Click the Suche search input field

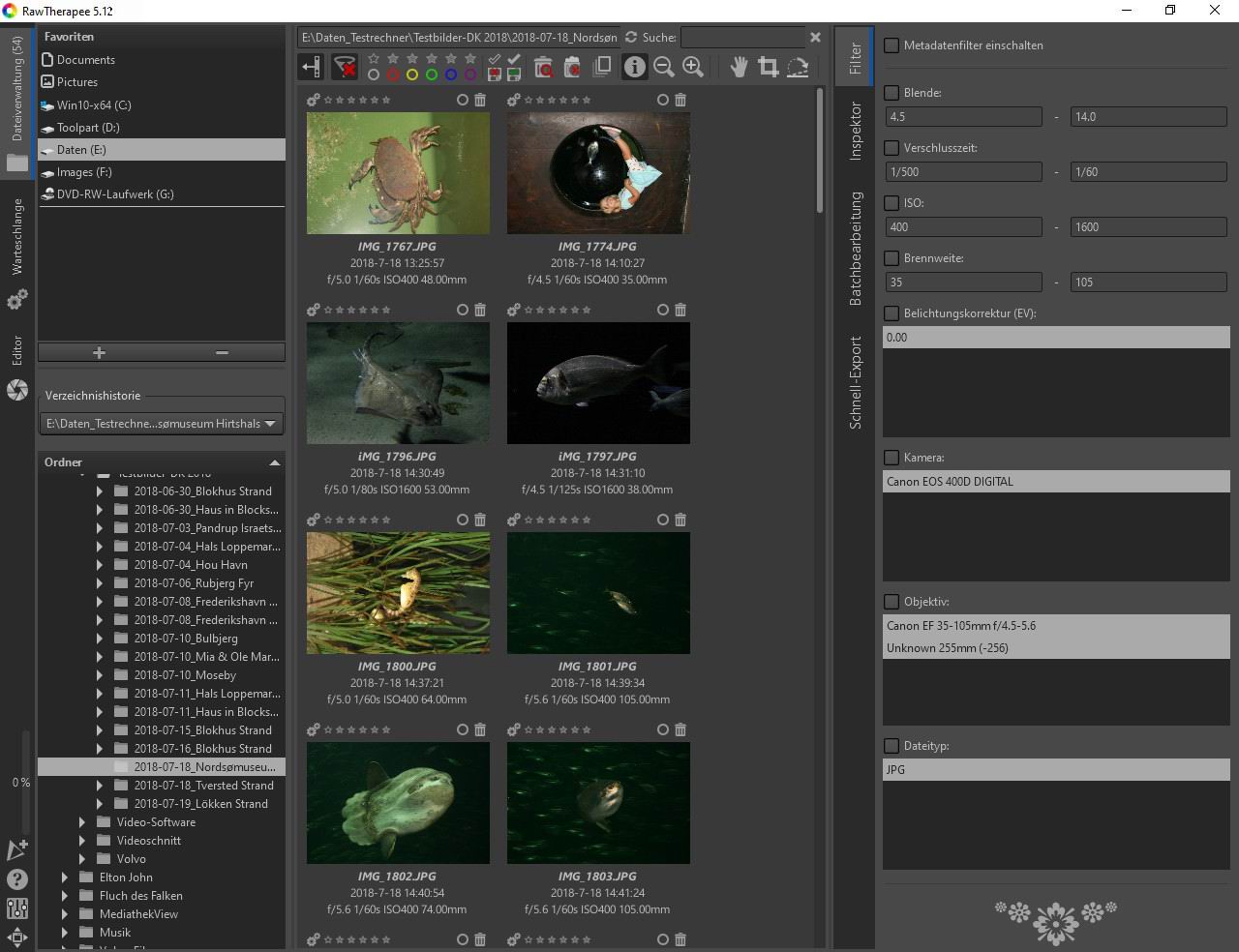[x=741, y=38]
